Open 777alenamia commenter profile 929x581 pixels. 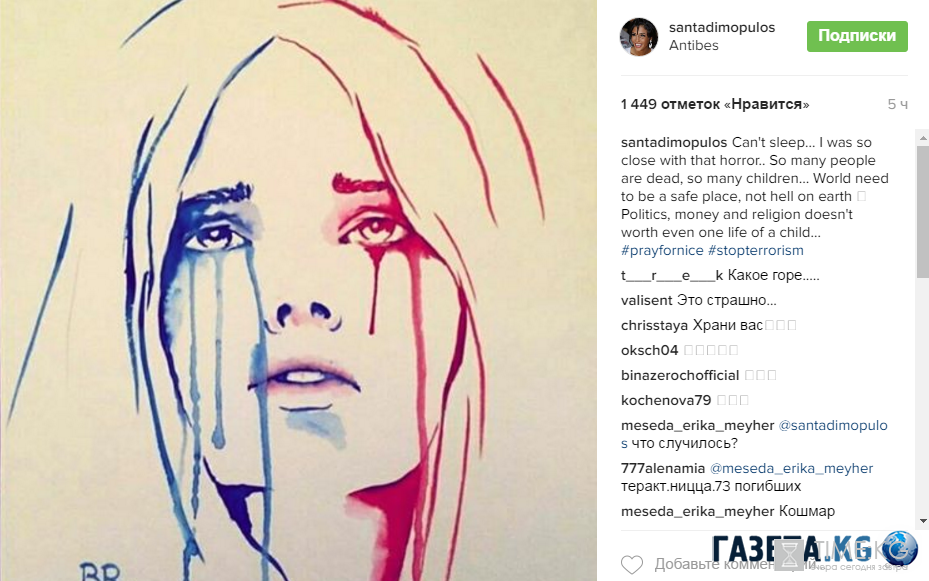pyautogui.click(x=663, y=468)
